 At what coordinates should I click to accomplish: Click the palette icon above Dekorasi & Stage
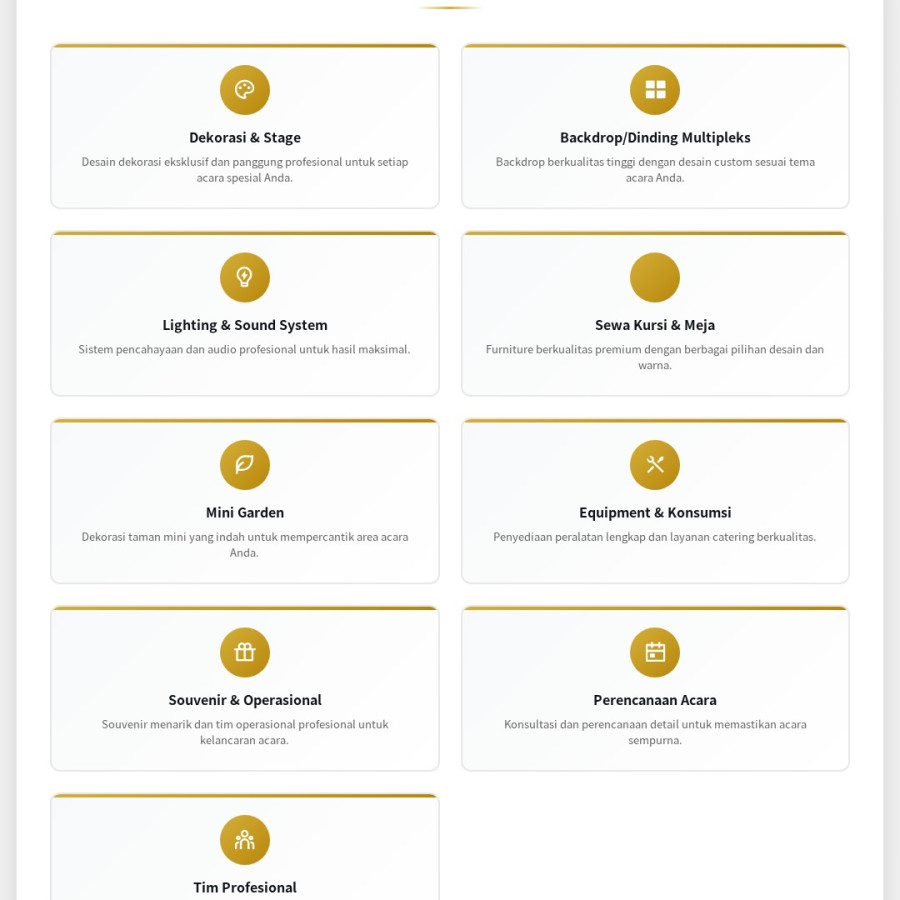pos(245,90)
